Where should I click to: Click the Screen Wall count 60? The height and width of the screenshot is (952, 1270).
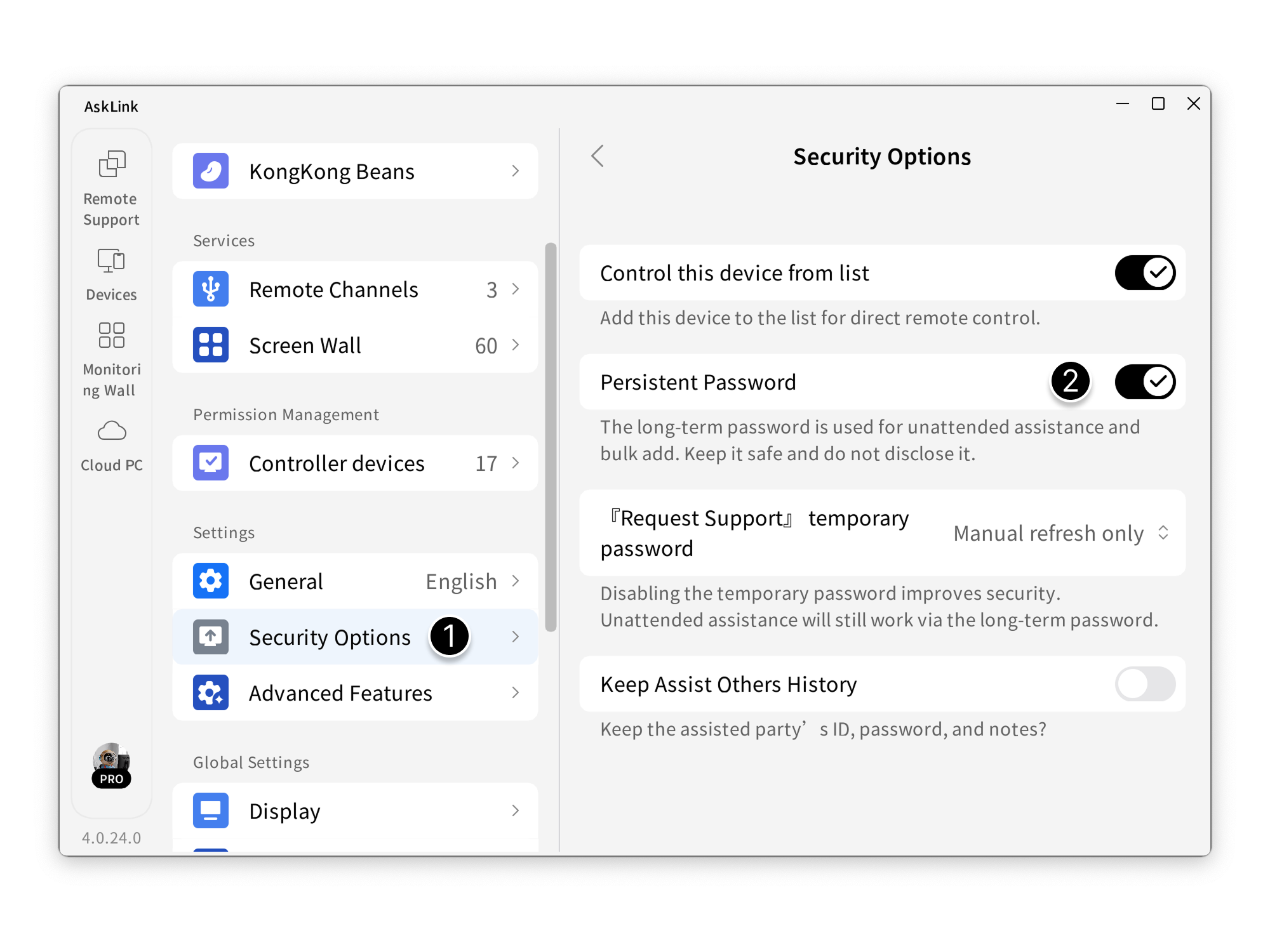(x=486, y=346)
